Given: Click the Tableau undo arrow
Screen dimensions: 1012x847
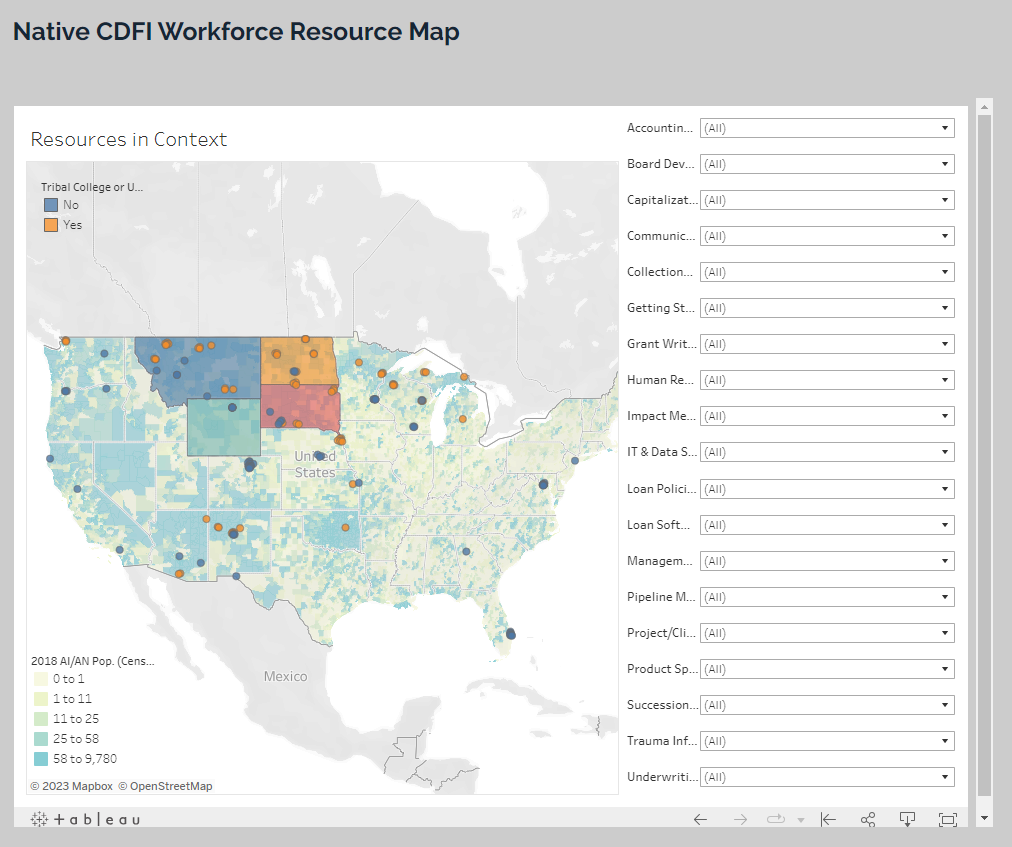Looking at the screenshot, I should tap(700, 819).
